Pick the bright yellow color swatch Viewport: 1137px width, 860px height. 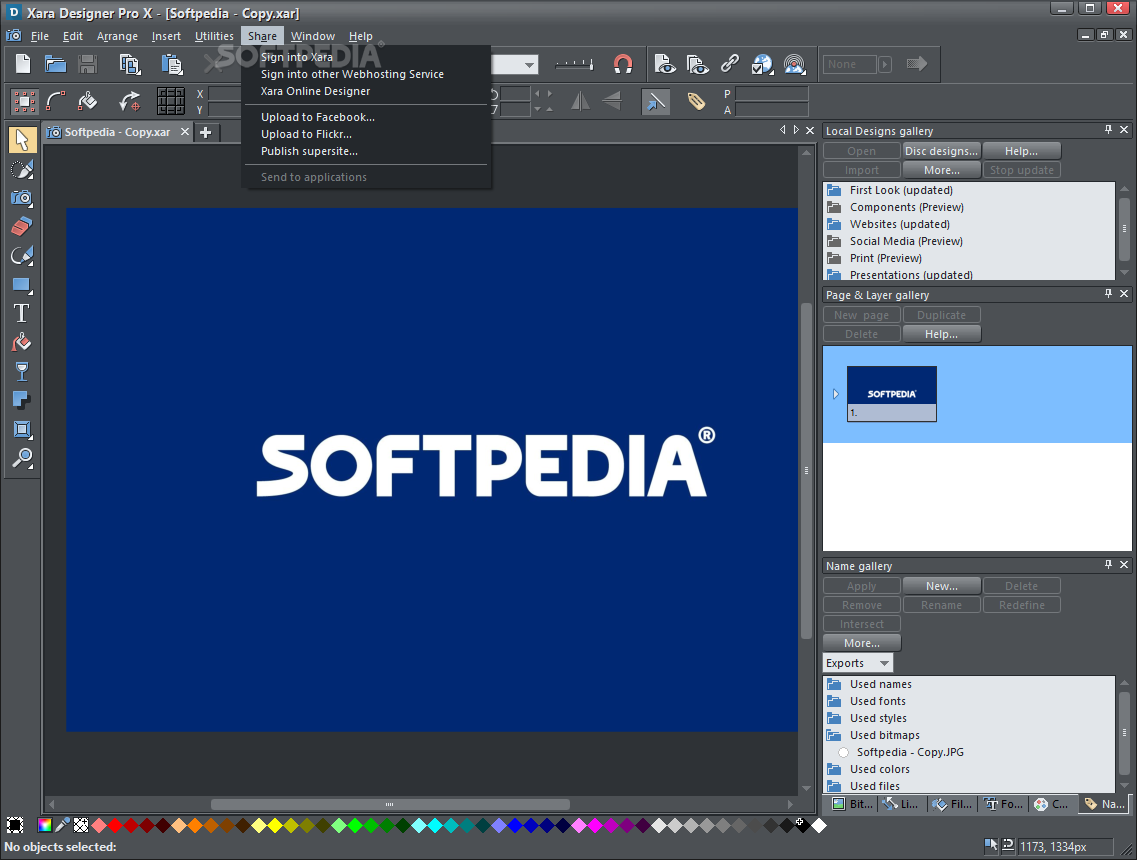[275, 824]
